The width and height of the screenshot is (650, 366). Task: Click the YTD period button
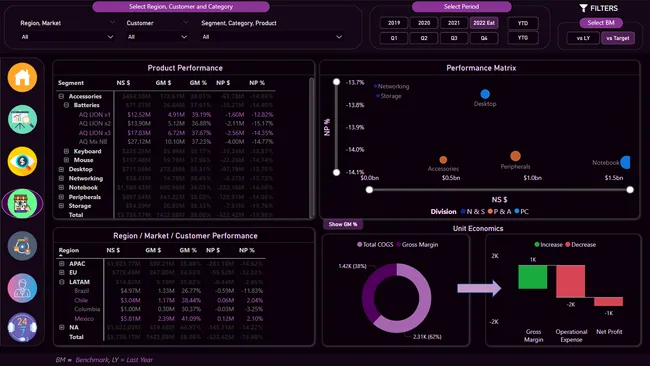pyautogui.click(x=523, y=23)
